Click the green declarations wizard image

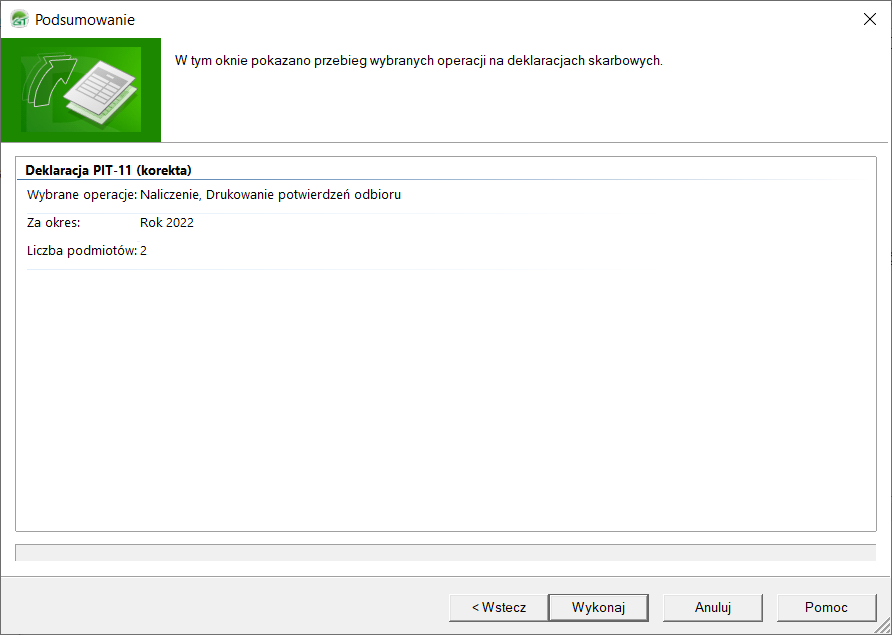coord(81,90)
